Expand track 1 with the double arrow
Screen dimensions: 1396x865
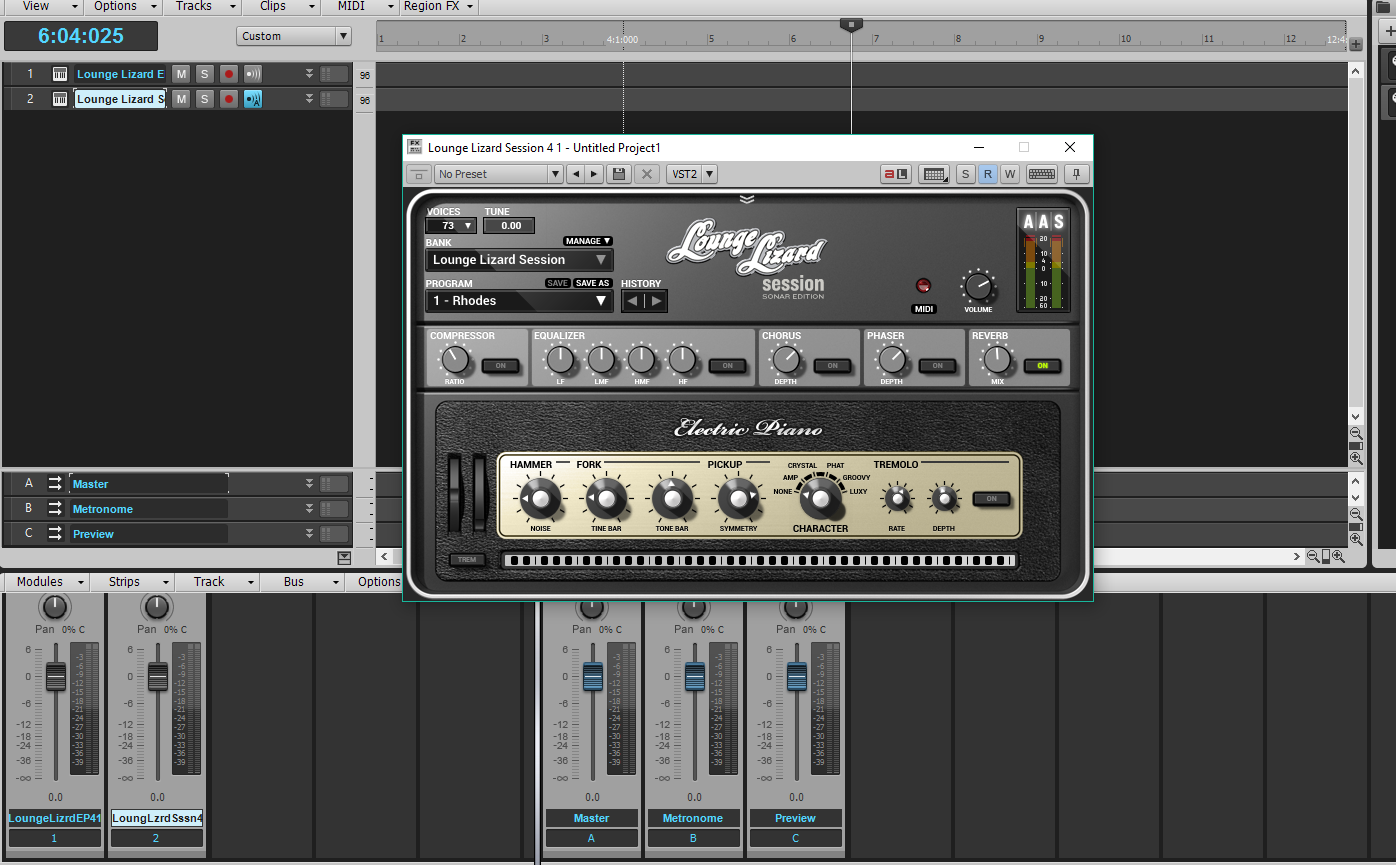click(x=310, y=74)
